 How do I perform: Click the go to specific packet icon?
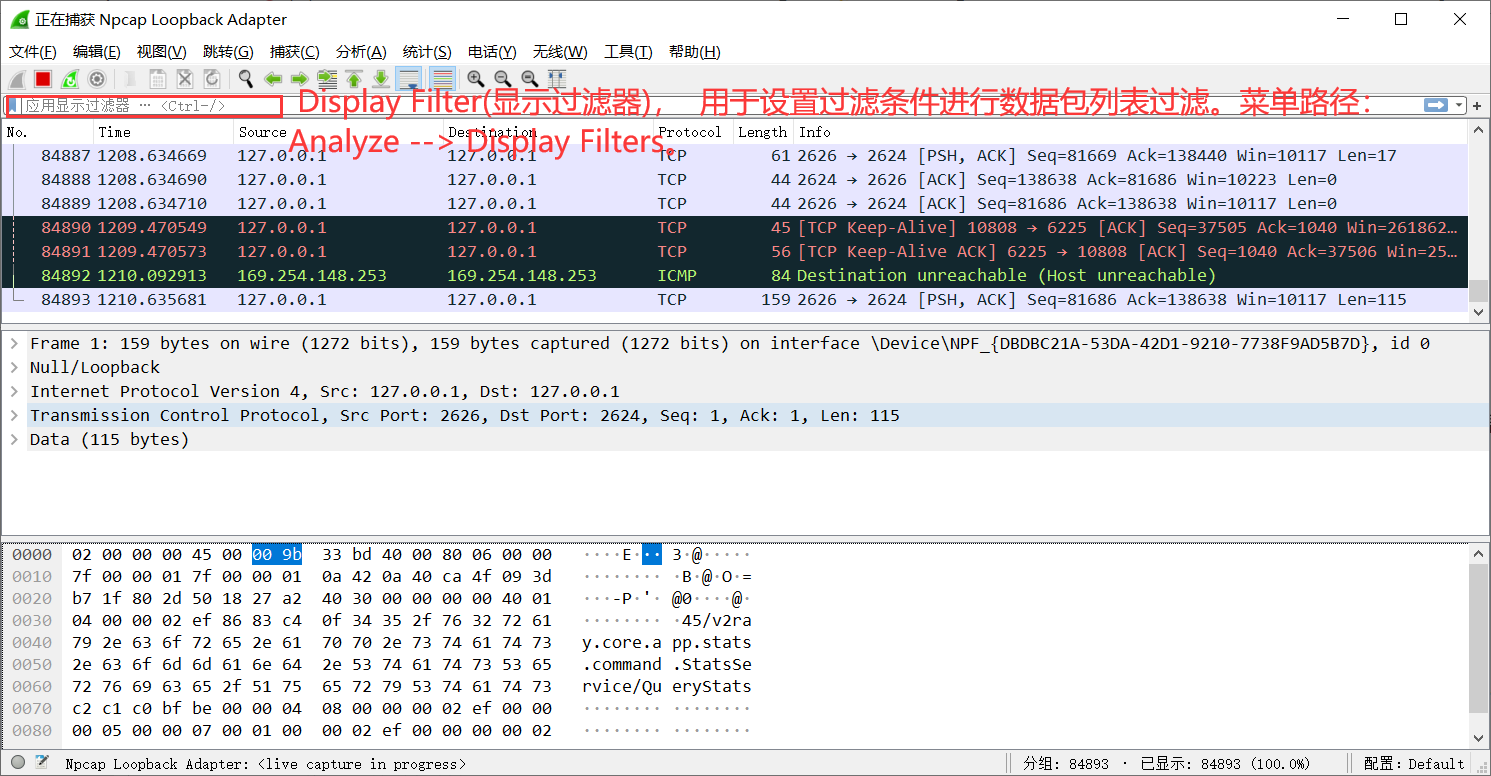tap(326, 79)
